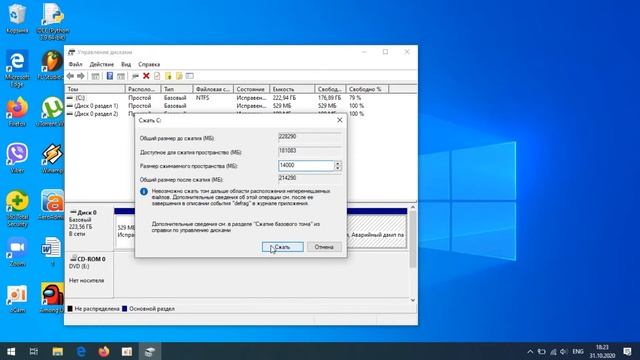This screenshot has height=360, width=640.
Task: Show hidden tray icons chevron
Action: [x=530, y=351]
